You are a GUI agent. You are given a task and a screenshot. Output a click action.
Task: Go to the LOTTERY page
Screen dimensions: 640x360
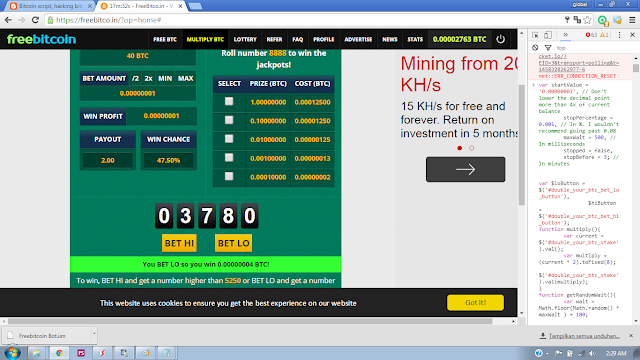pyautogui.click(x=245, y=40)
